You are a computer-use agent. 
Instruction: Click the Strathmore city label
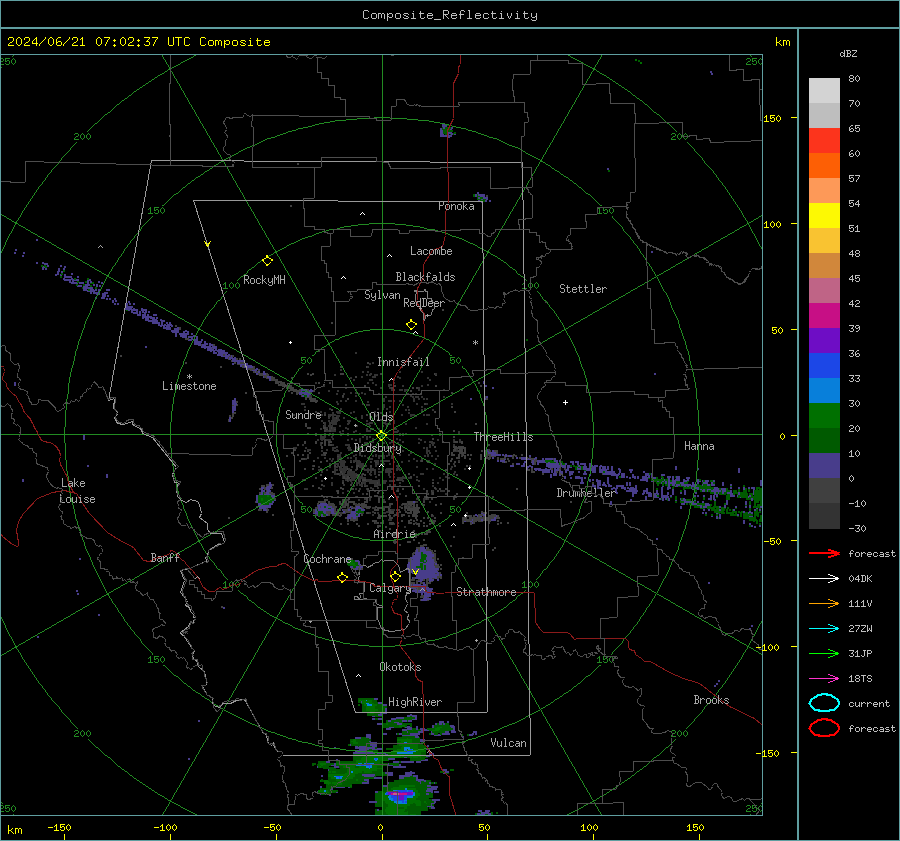click(x=486, y=592)
